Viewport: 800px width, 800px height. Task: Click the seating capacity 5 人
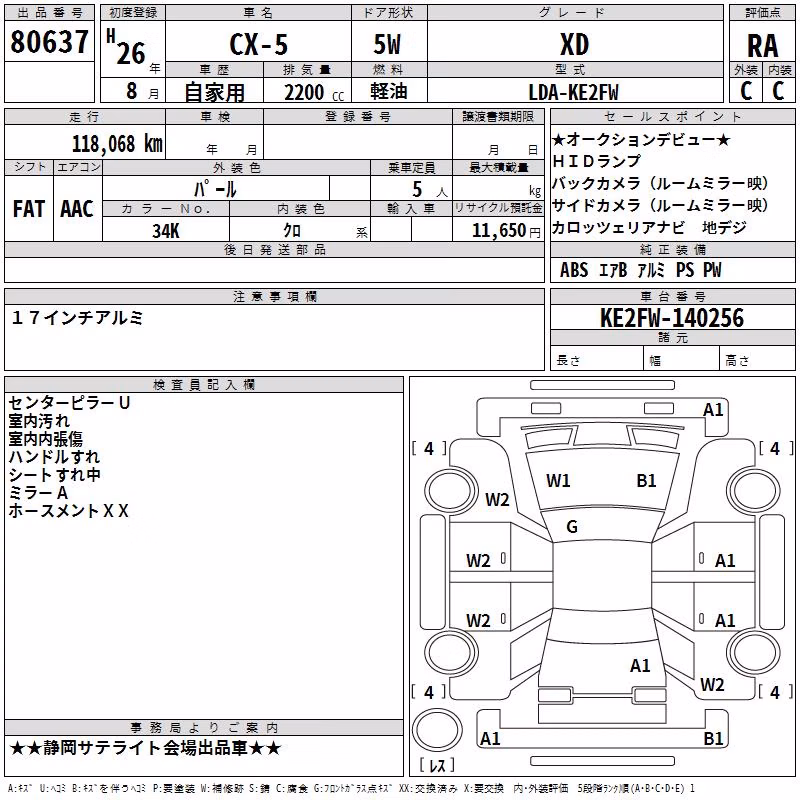(x=430, y=190)
